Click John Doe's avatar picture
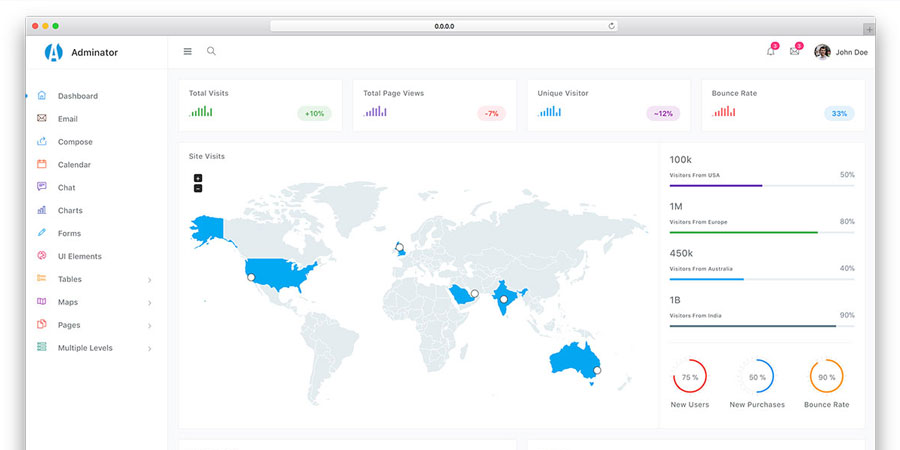 822,52
